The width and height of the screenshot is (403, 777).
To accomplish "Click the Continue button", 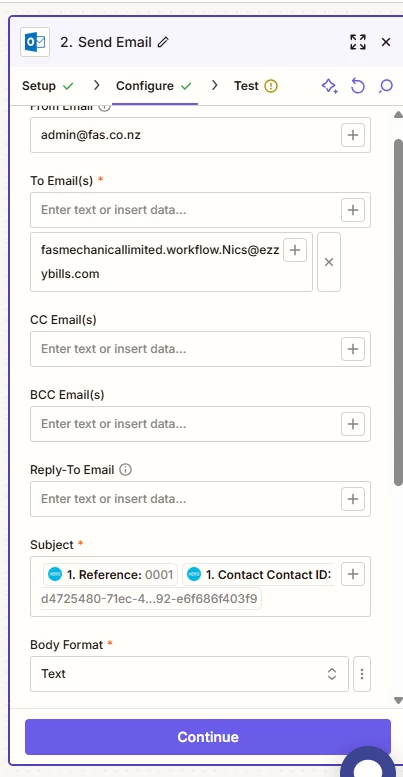I will [x=208, y=737].
